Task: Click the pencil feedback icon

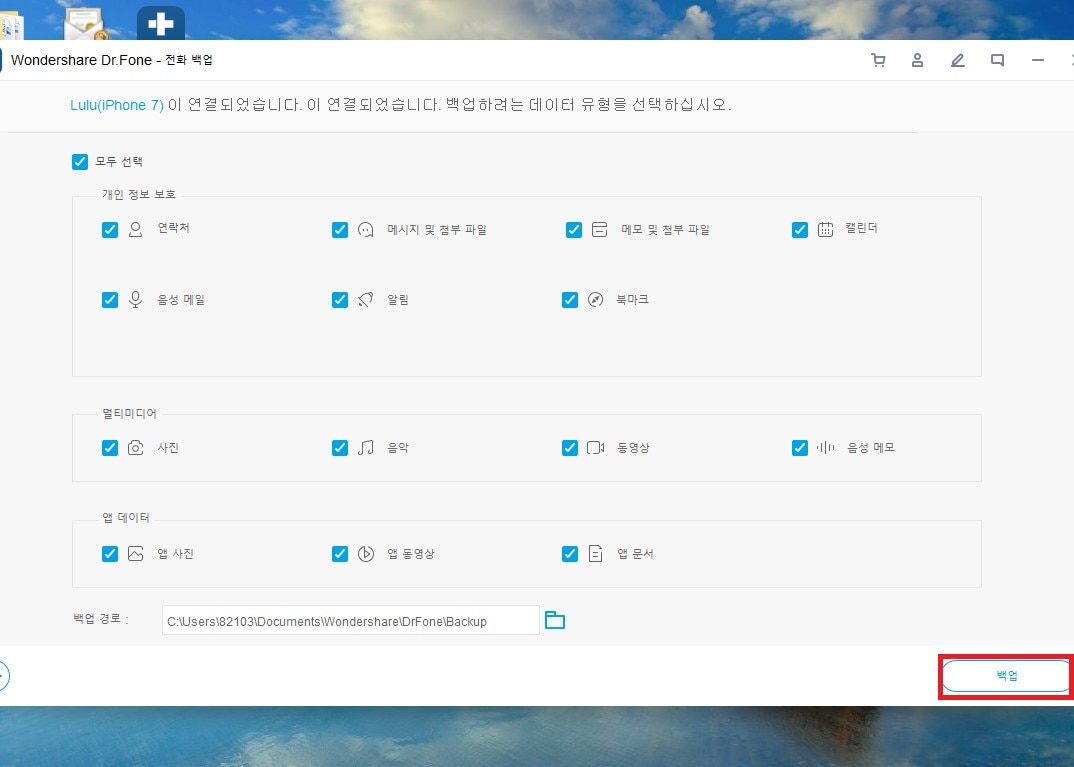Action: click(958, 60)
